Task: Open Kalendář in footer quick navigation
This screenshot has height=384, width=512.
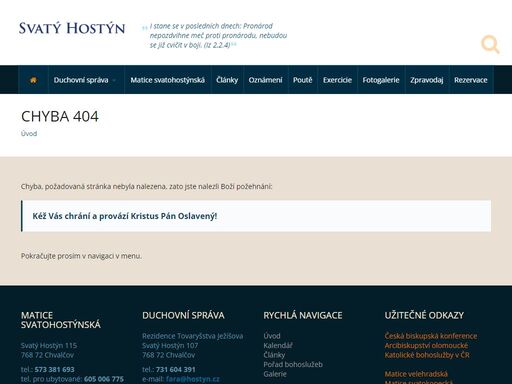Action: (278, 345)
